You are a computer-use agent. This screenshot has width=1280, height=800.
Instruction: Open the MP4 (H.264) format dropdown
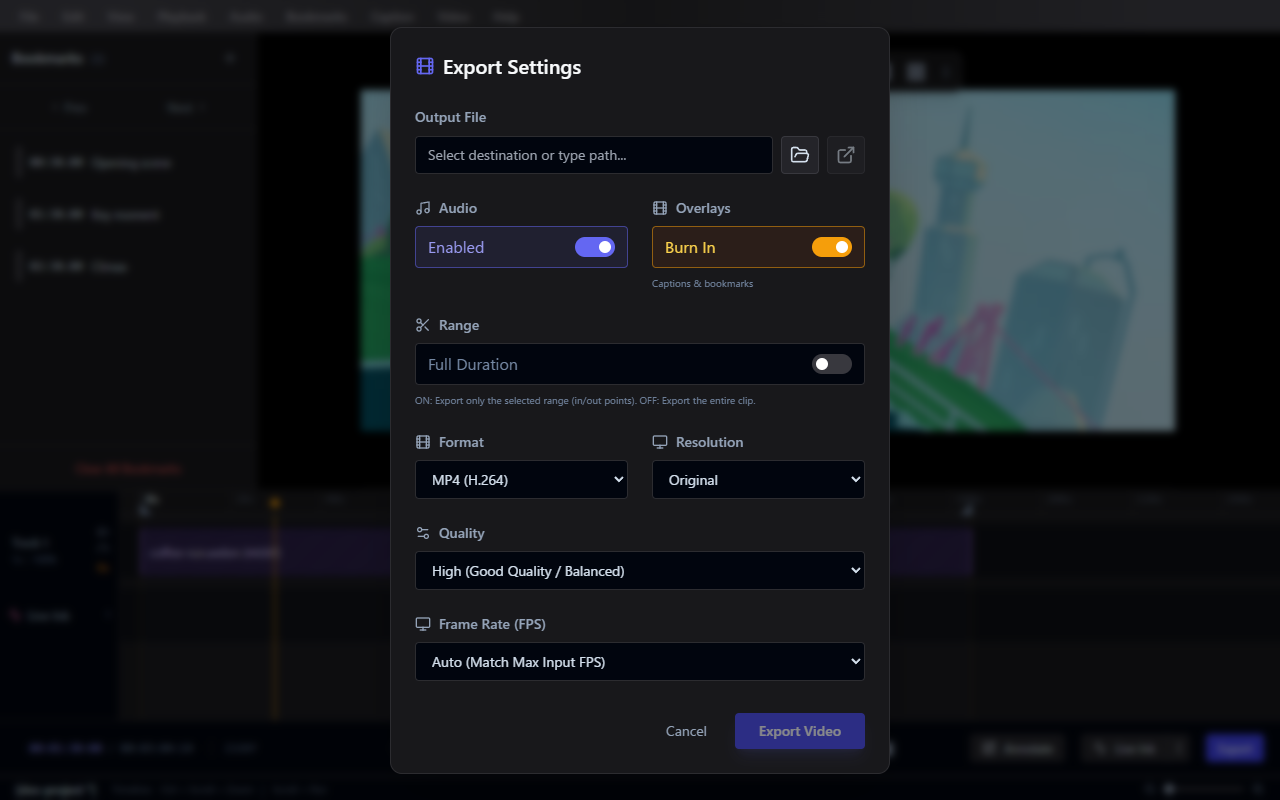[520, 479]
